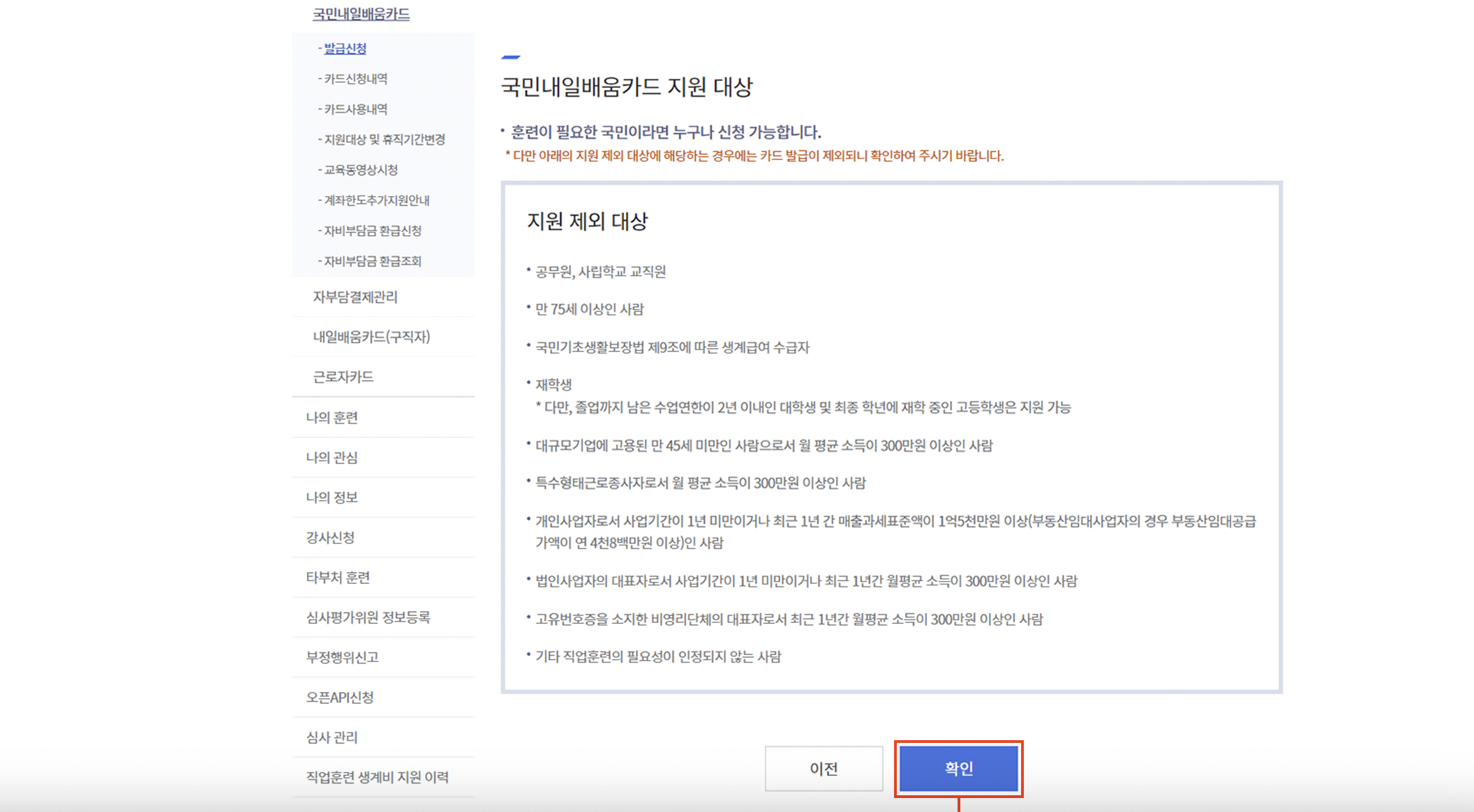Expand 나의 정보 sidebar section
The width and height of the screenshot is (1474, 812).
pos(332,497)
